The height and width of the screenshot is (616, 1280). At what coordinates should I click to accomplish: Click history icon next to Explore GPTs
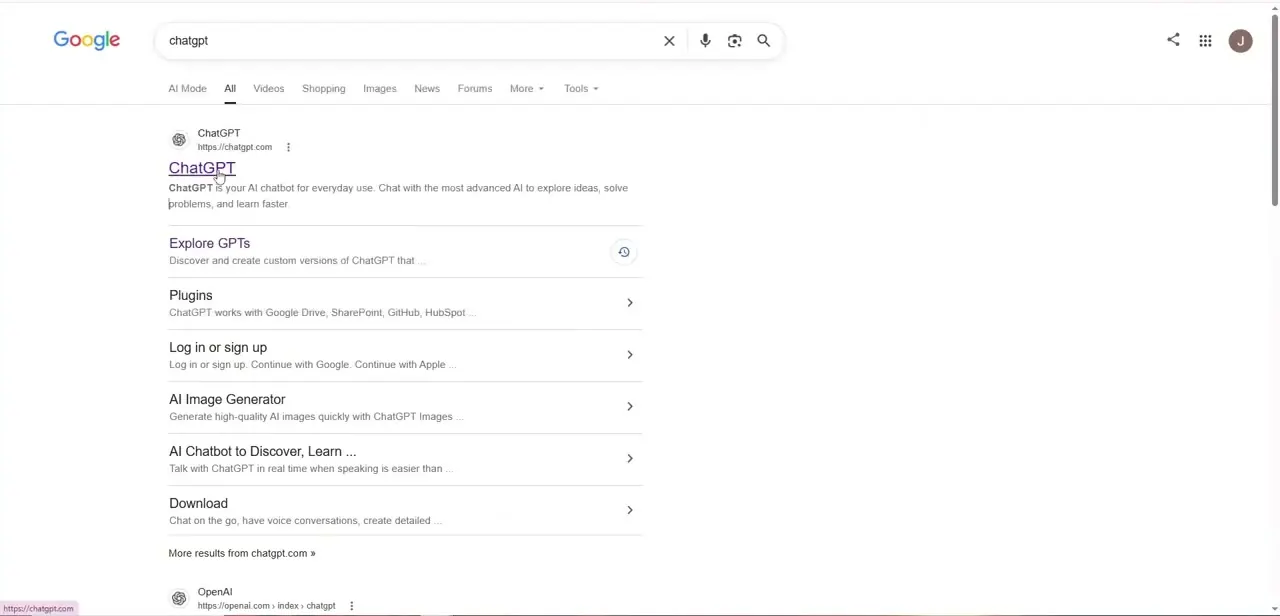coord(623,252)
